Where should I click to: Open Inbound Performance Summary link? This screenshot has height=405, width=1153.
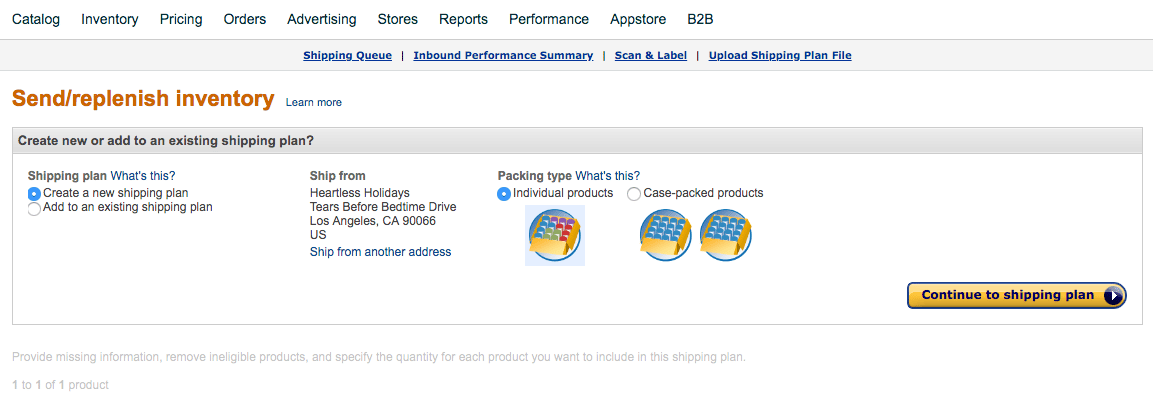[503, 55]
